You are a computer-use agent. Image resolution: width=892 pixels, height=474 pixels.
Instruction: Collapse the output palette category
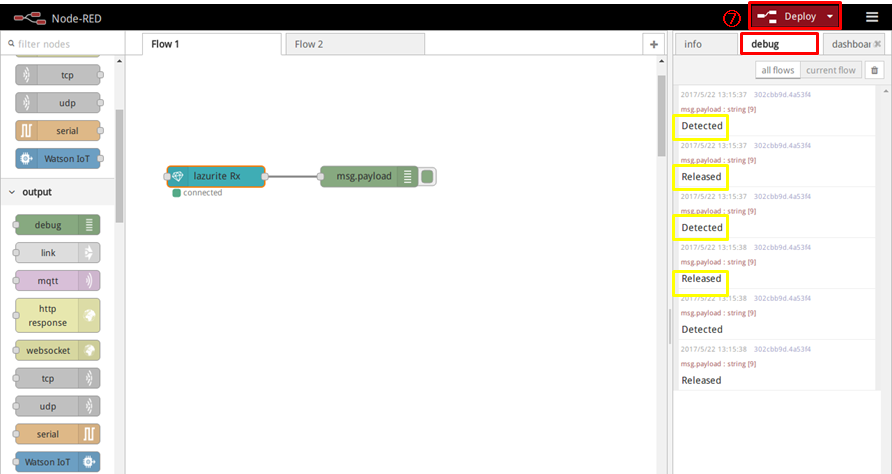tap(57, 192)
